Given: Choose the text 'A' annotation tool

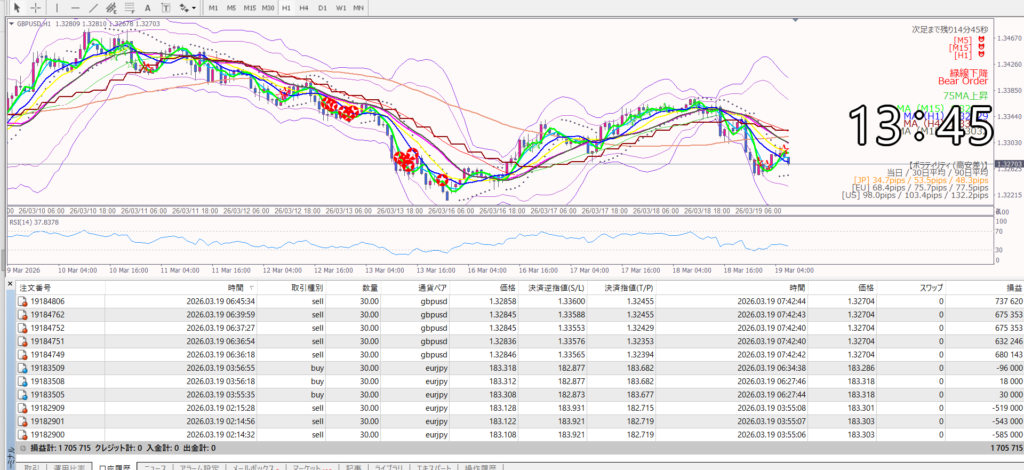Looking at the screenshot, I should pos(147,7).
